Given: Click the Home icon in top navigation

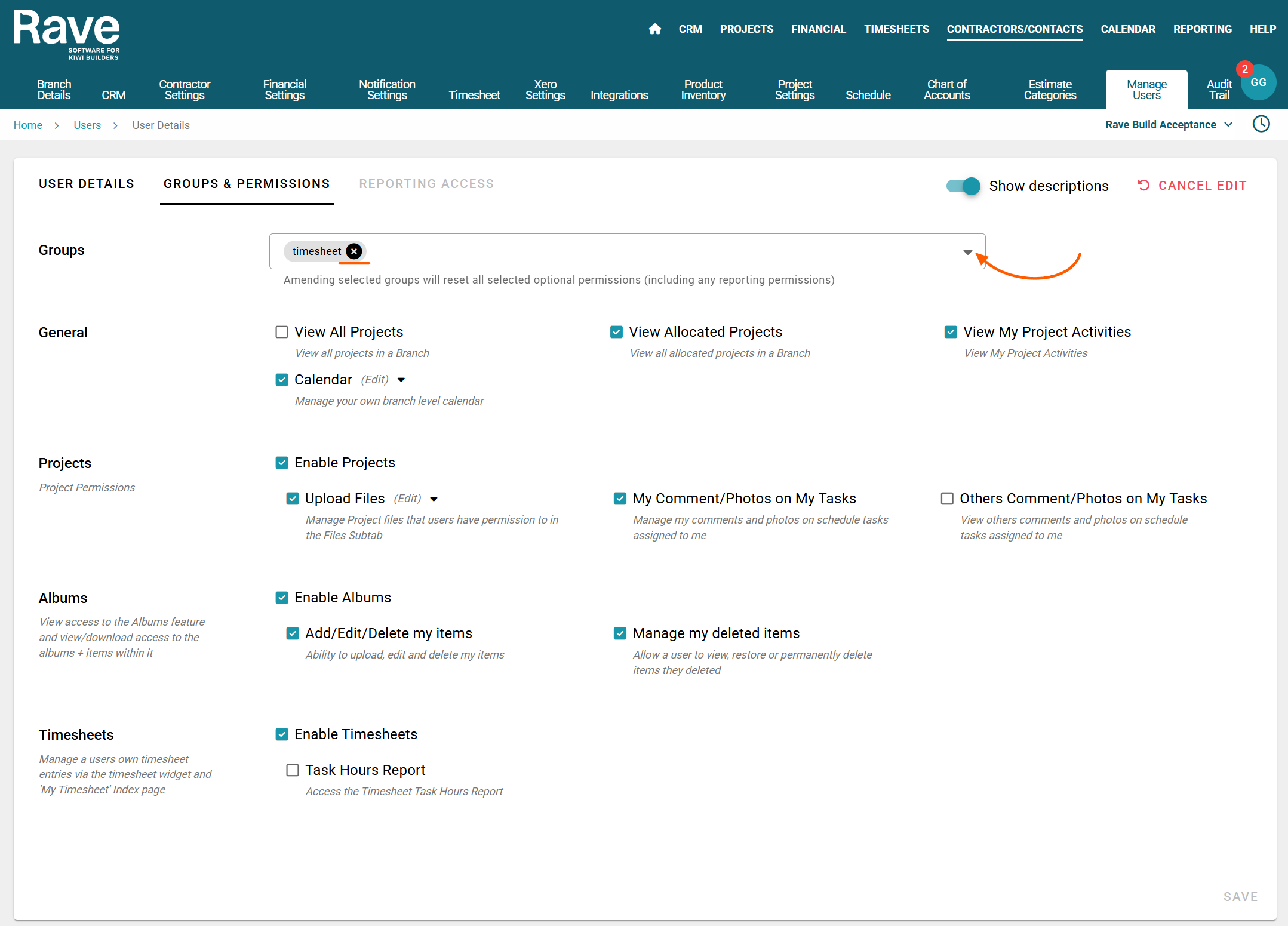Looking at the screenshot, I should tap(654, 29).
